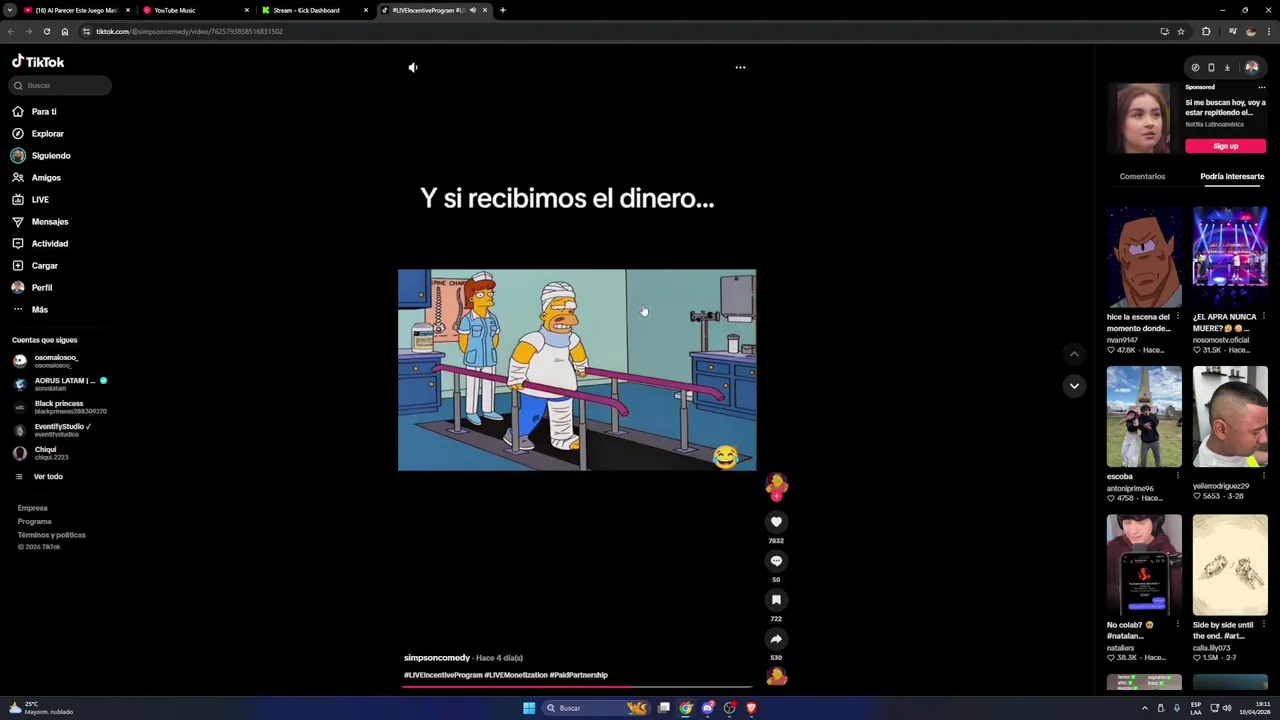Click the phone icon in top-right pill
This screenshot has height=720, width=1280.
tap(1211, 68)
